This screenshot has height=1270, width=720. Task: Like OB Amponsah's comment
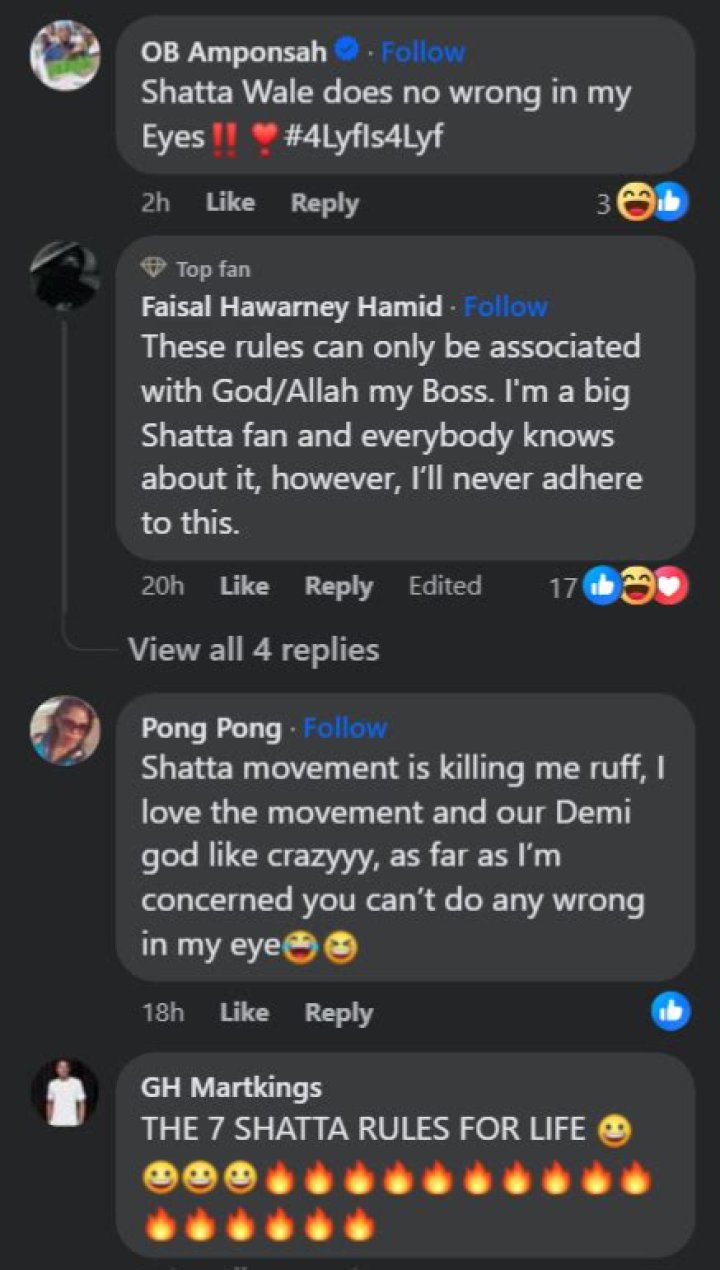(230, 203)
